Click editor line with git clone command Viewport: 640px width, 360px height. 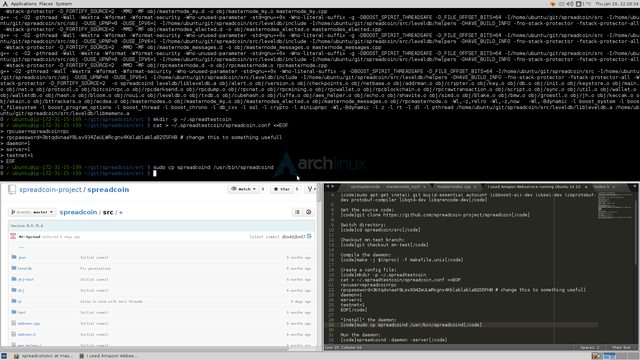435,215
